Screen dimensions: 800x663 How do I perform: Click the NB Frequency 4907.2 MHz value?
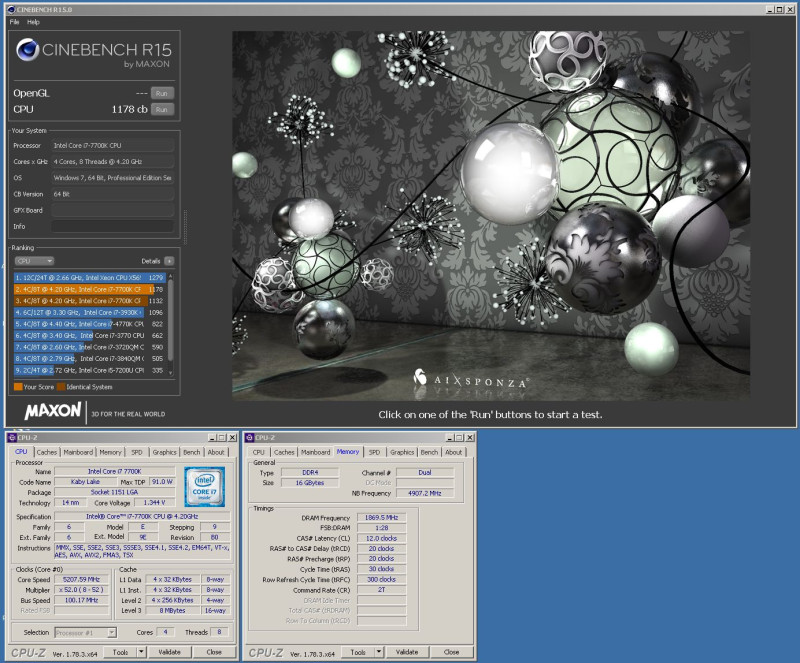click(x=424, y=493)
